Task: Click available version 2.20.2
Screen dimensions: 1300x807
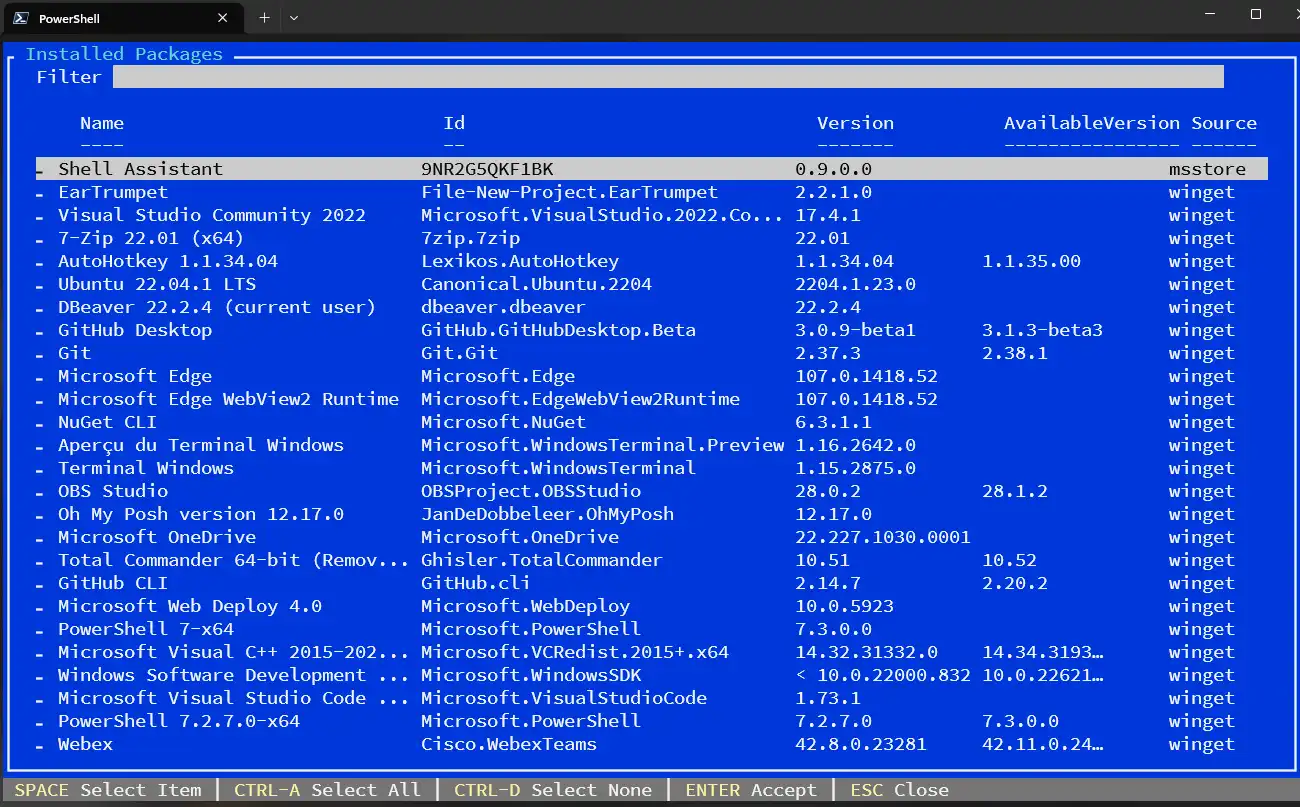Action: tap(1015, 583)
